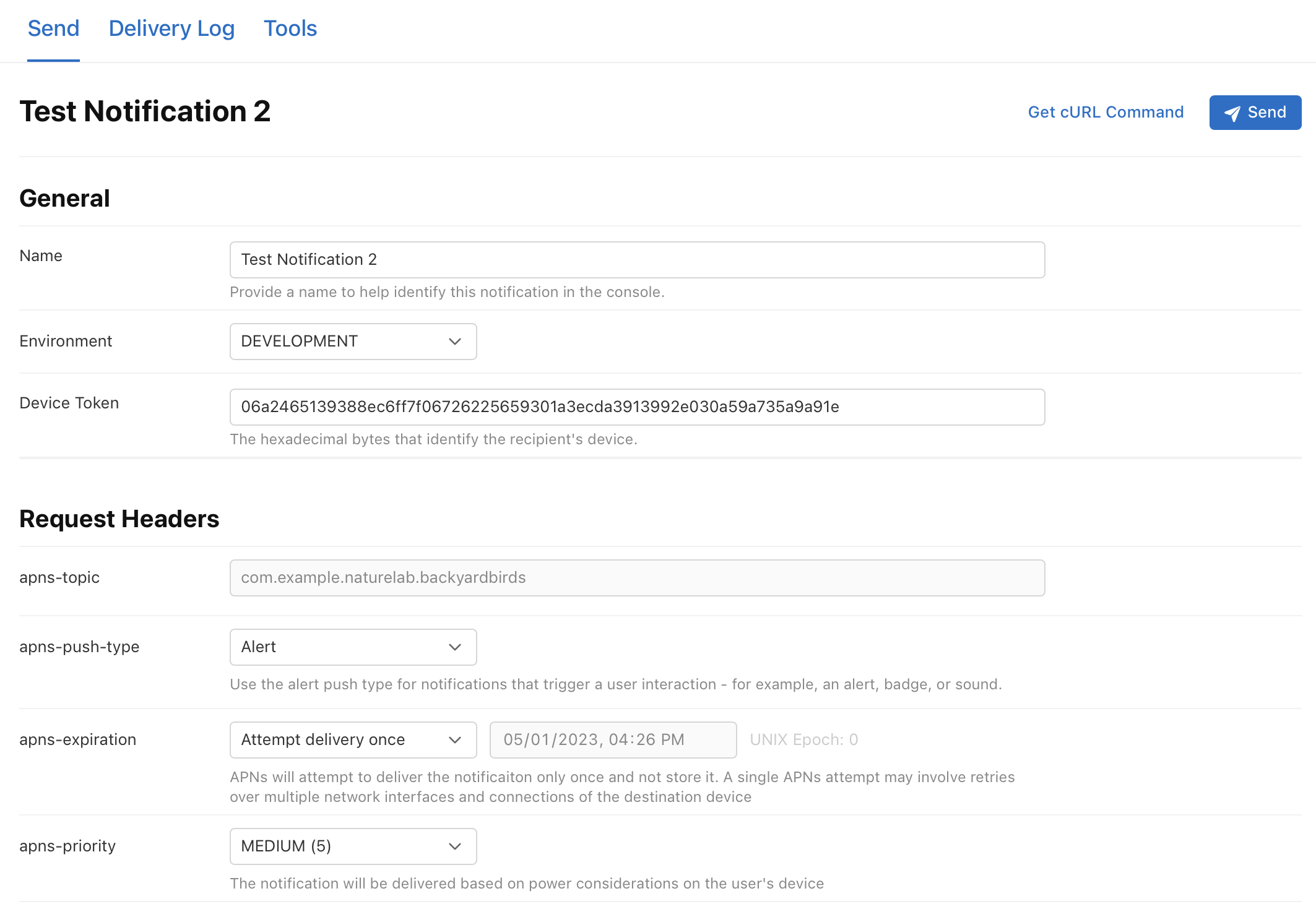The image size is (1316, 904).
Task: Click the apns-push-type chevron arrow
Action: pos(455,647)
